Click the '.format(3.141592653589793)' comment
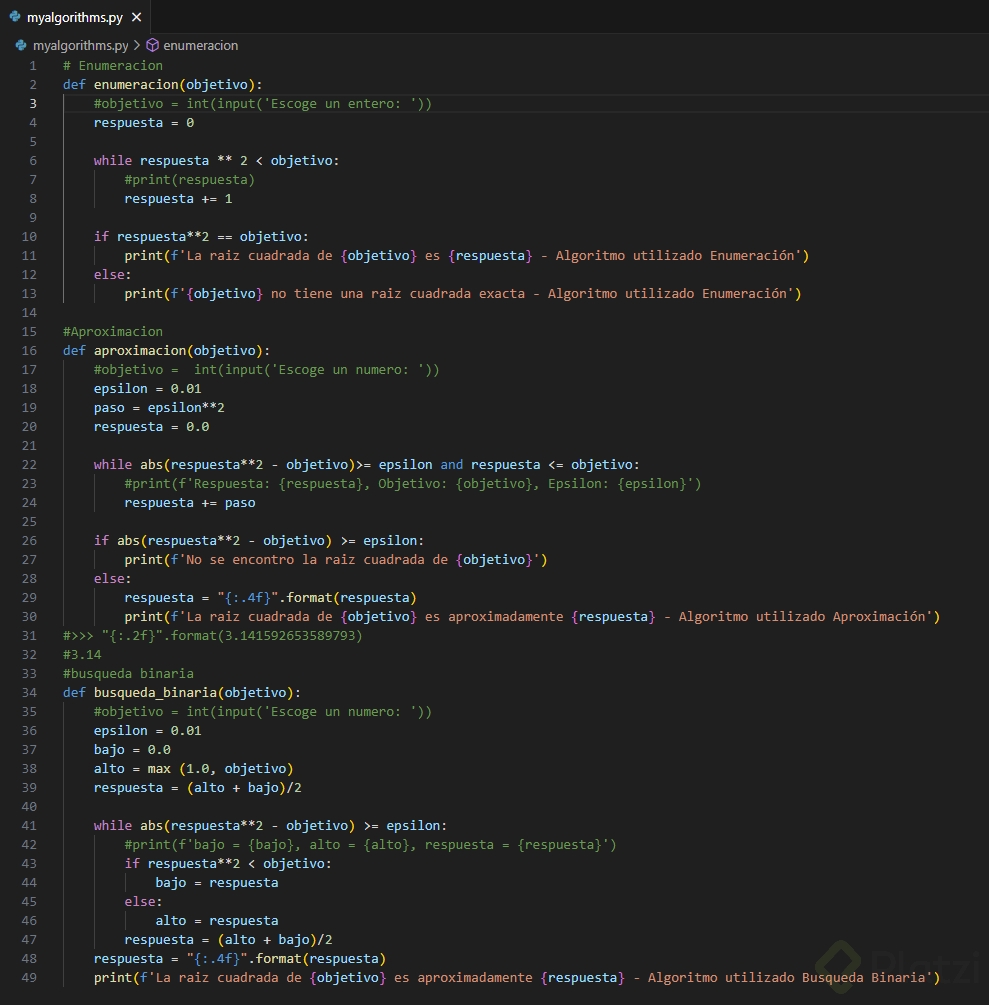This screenshot has height=1005, width=989. tap(213, 636)
